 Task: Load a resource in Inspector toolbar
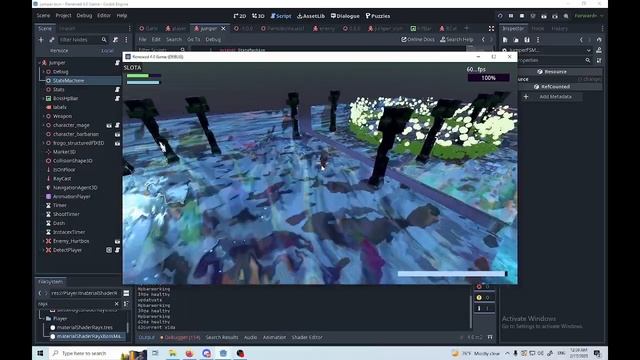click(516, 40)
